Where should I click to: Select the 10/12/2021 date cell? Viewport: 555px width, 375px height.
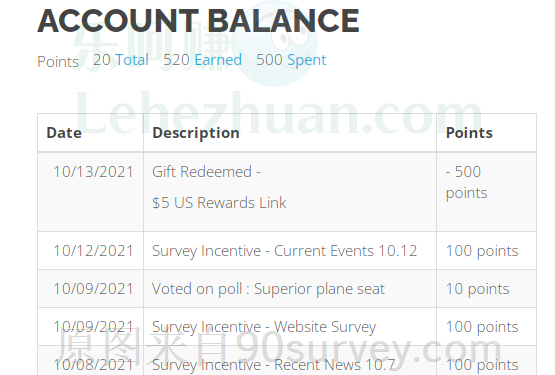pos(93,251)
